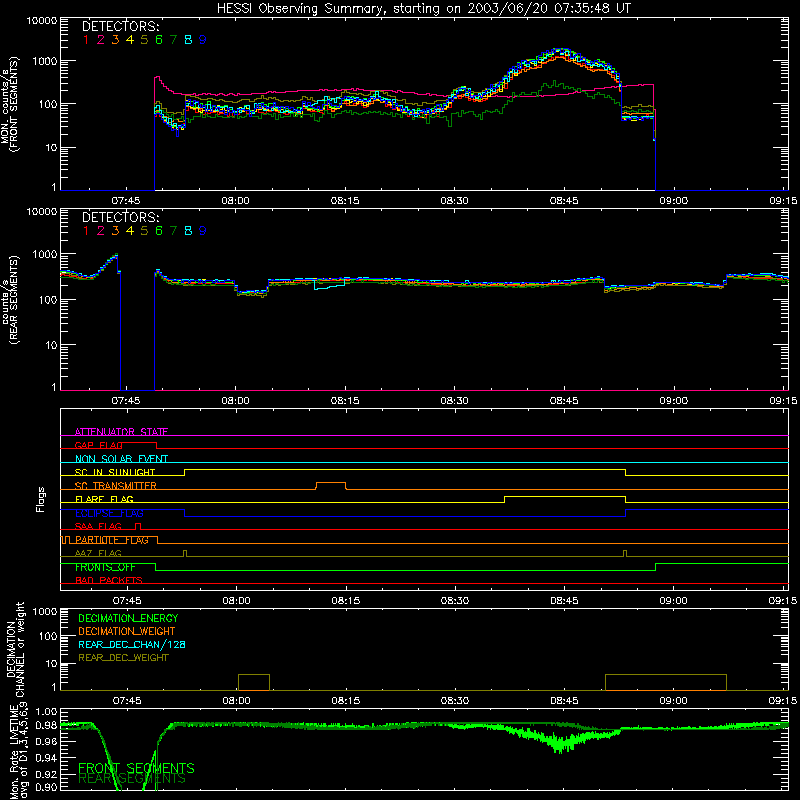The height and width of the screenshot is (800, 800).
Task: Click the PARTICLE_FLAG label
Action: coord(112,540)
